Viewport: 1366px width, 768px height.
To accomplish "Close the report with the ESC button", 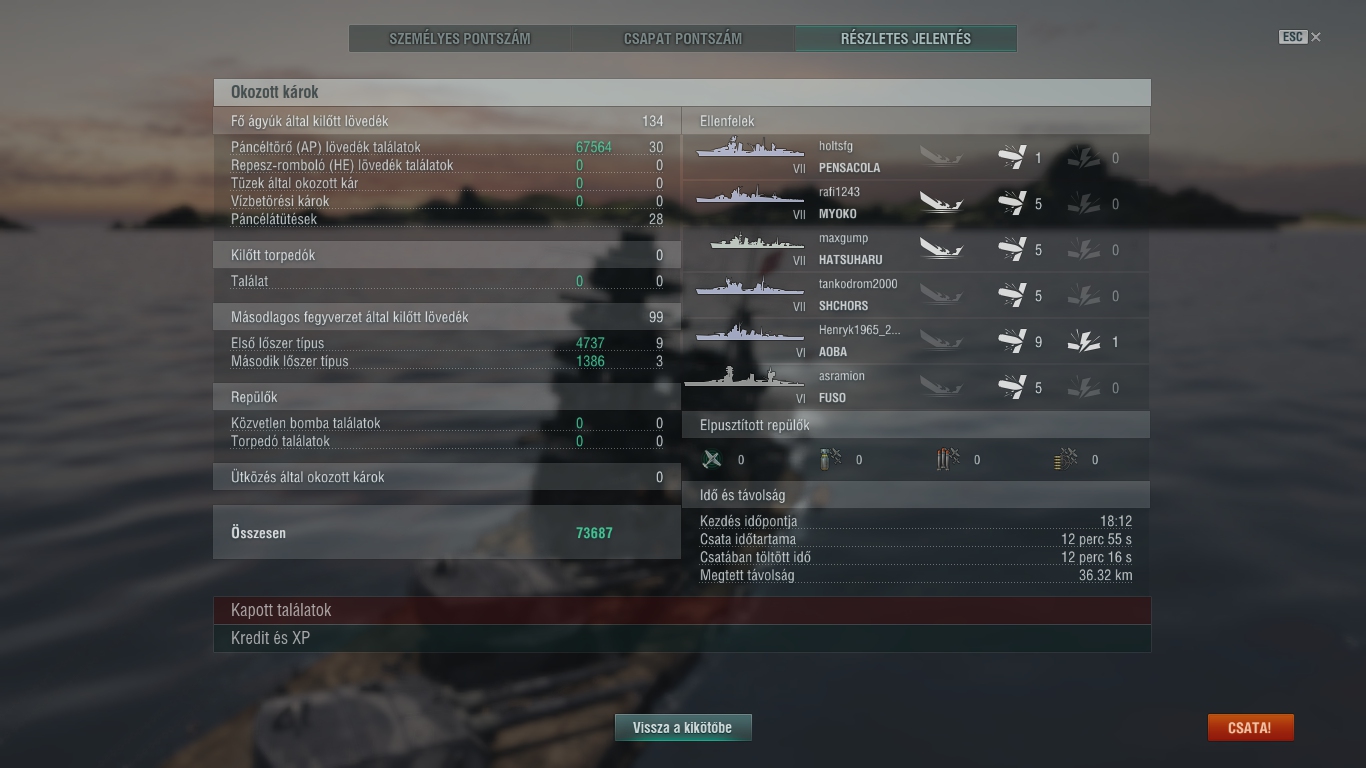I will point(1300,37).
